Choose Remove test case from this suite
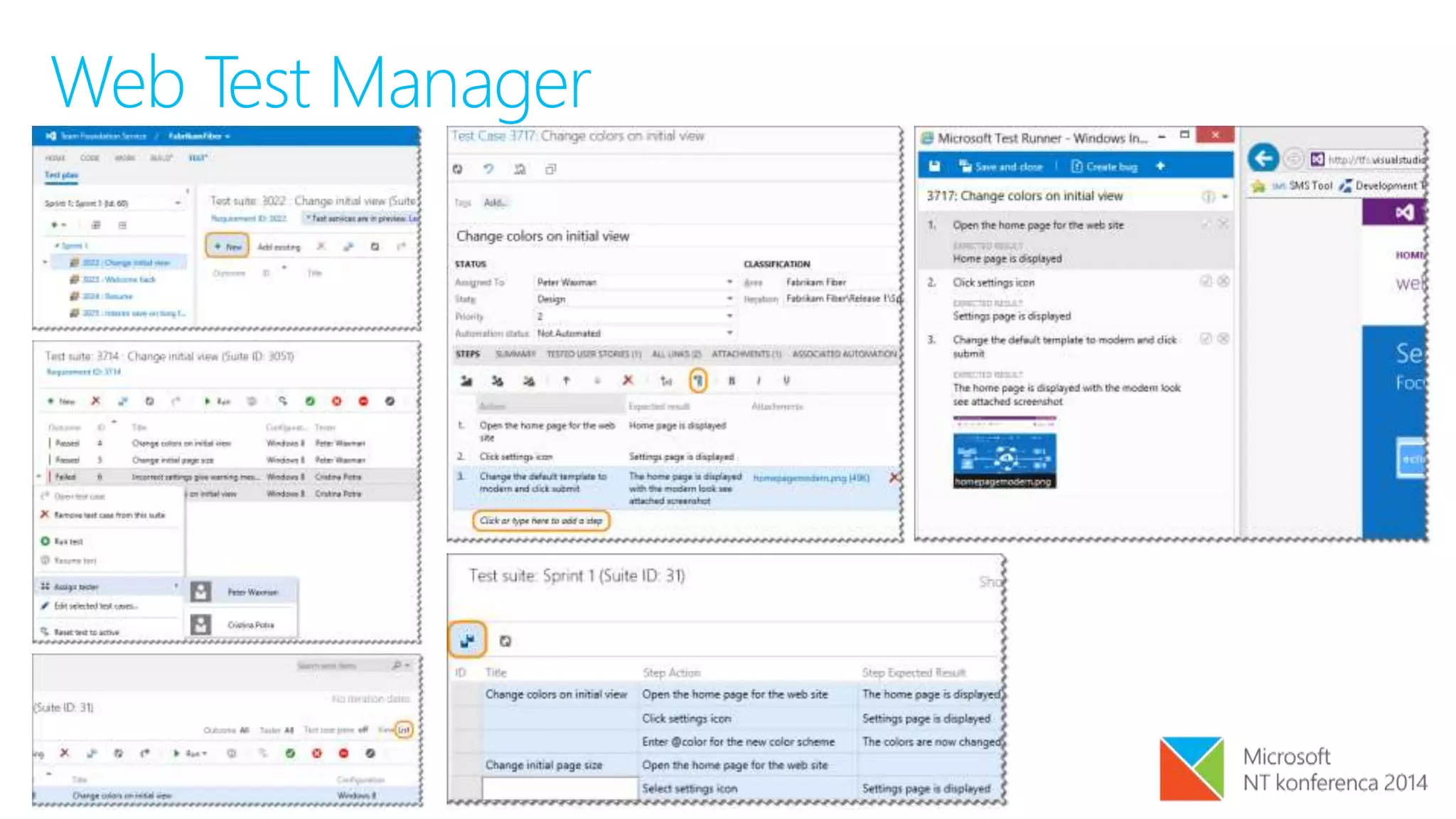This screenshot has width=1456, height=819. 109,514
